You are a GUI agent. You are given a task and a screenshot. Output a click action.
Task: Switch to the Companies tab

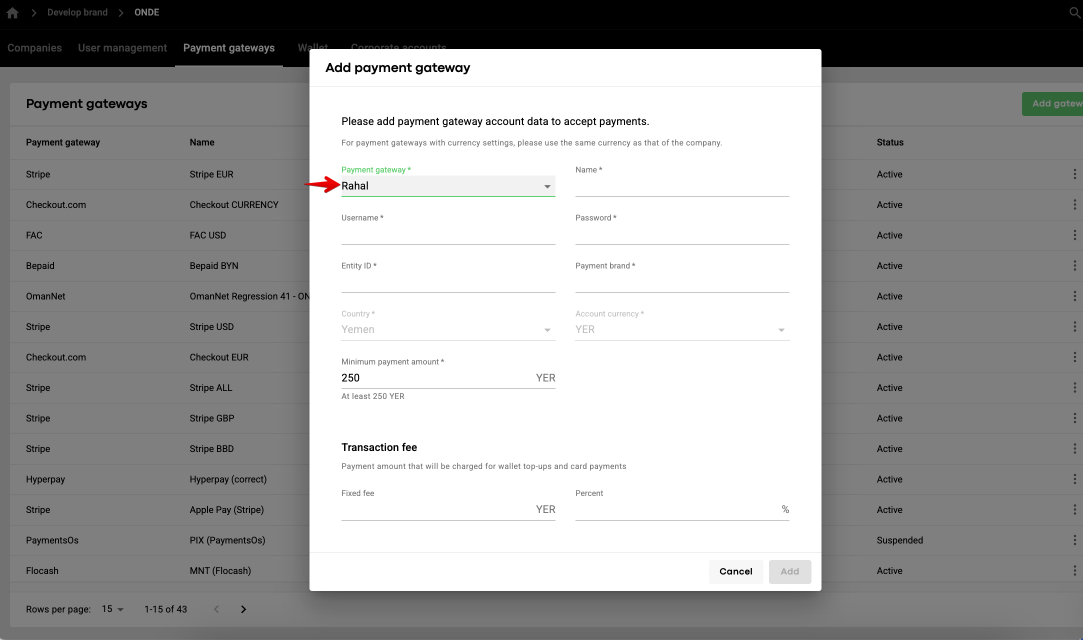click(34, 48)
